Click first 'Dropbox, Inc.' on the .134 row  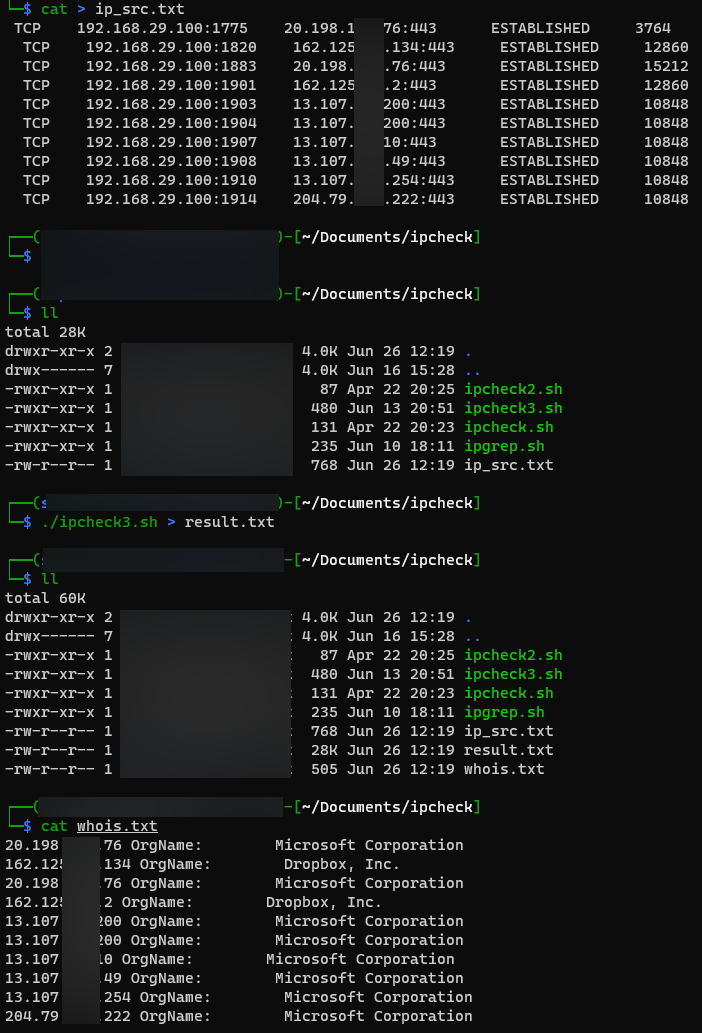(342, 864)
